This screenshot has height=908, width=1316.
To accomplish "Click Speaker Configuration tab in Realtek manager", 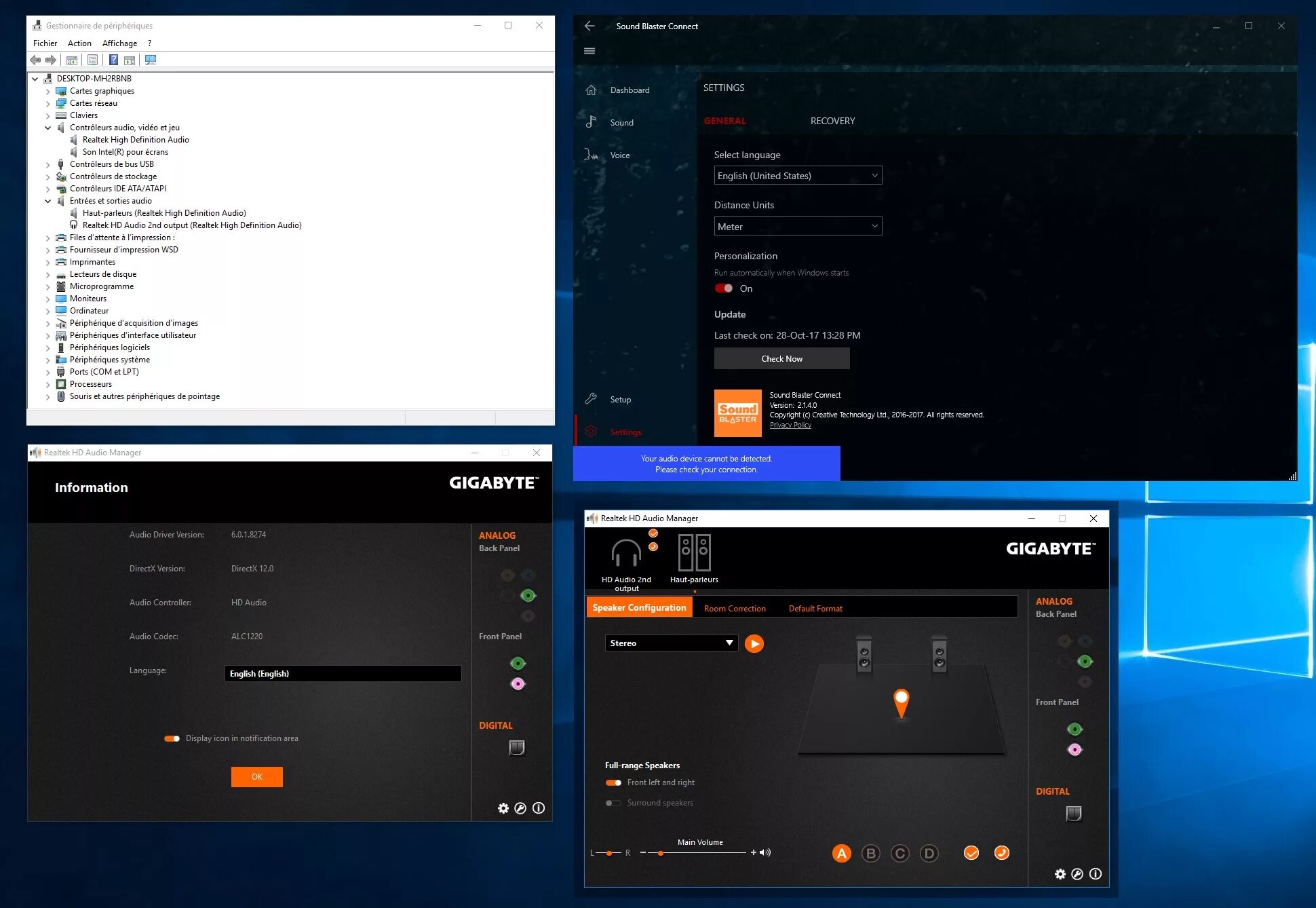I will point(637,608).
